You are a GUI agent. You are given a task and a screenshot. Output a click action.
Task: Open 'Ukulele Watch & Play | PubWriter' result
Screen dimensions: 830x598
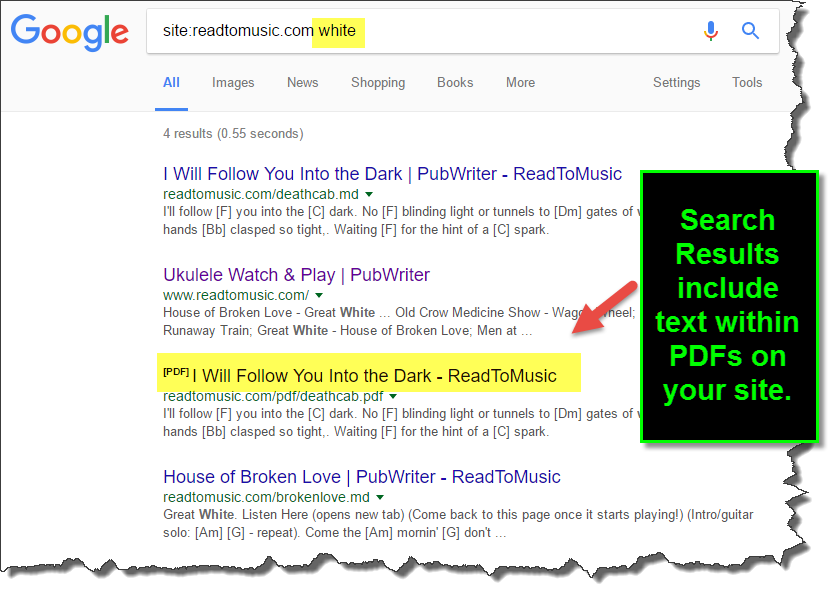(296, 275)
